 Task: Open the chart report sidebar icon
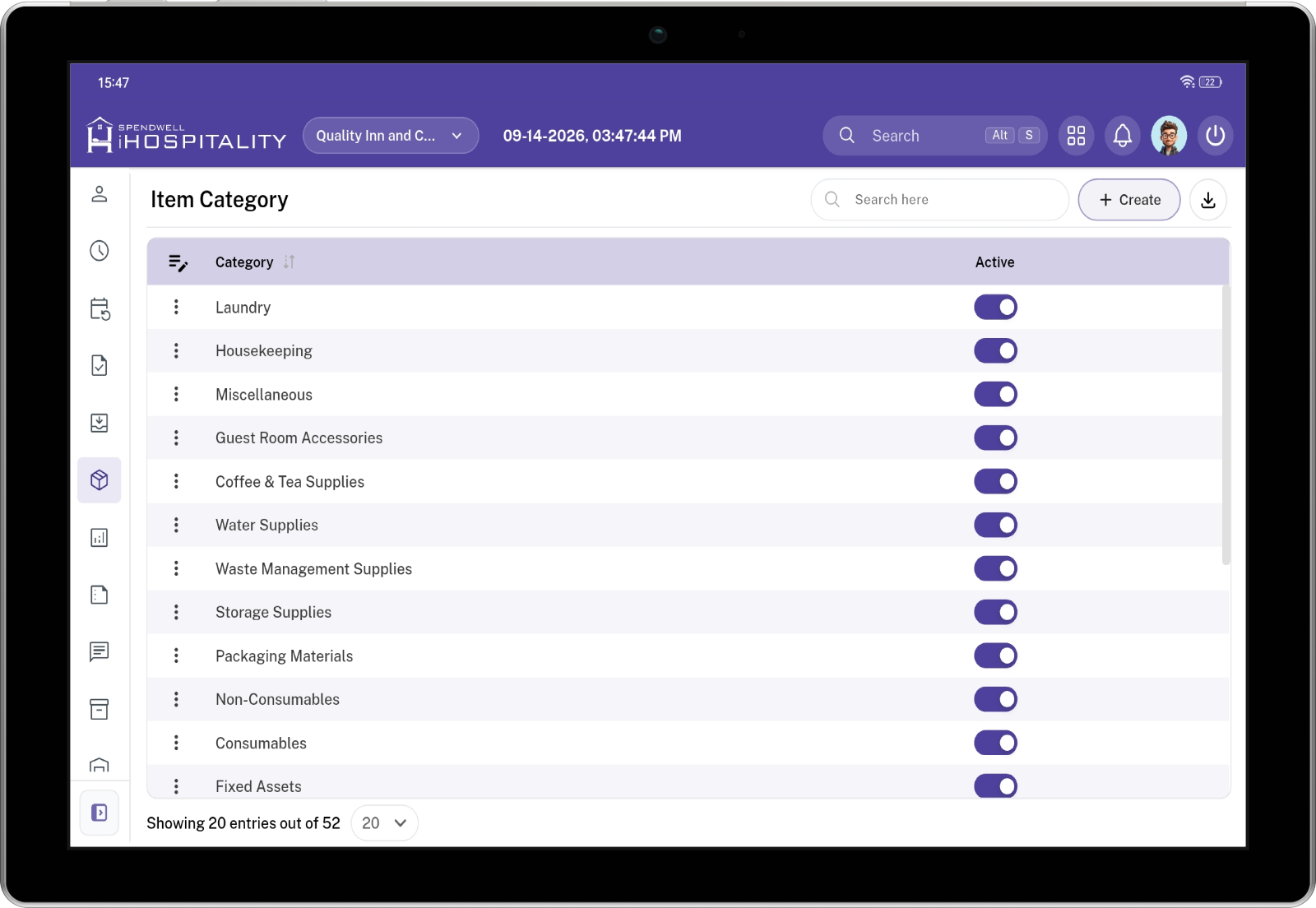(x=100, y=538)
